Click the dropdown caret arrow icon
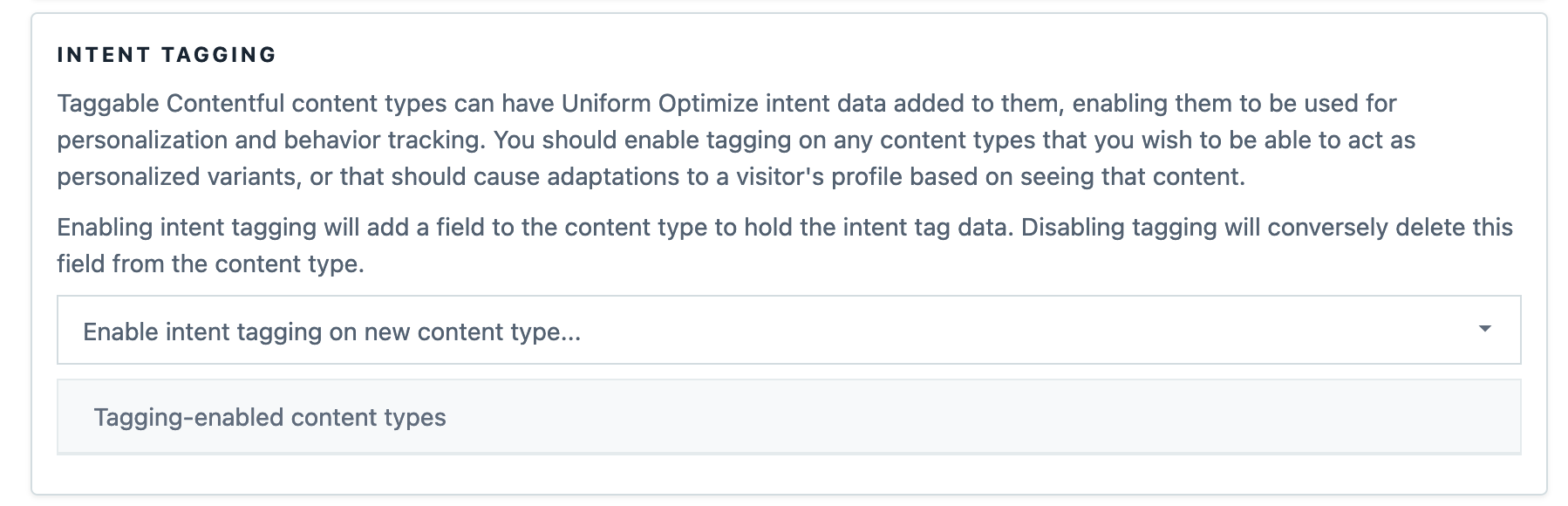The height and width of the screenshot is (506, 1568). pyautogui.click(x=1484, y=329)
